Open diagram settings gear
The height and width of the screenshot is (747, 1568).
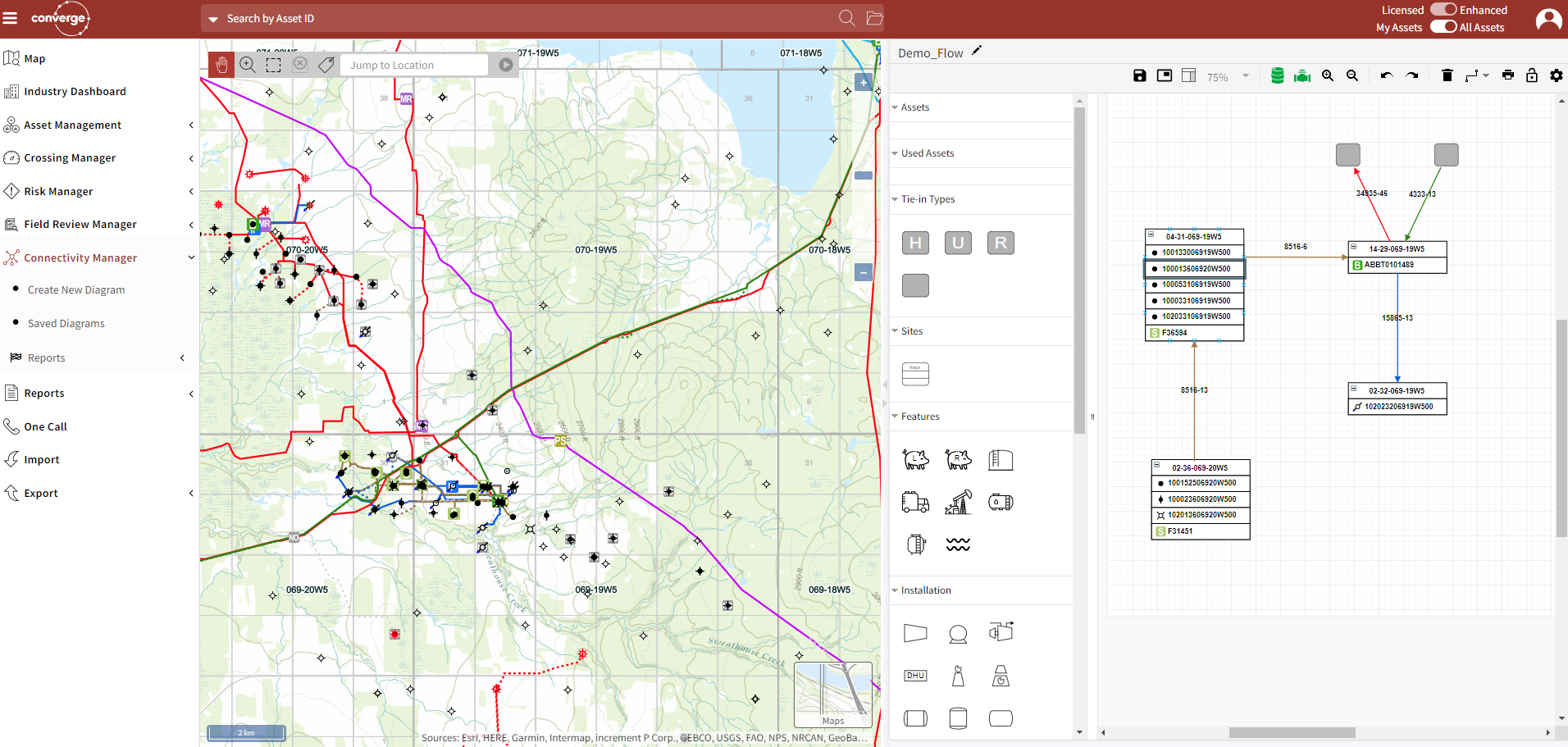pyautogui.click(x=1557, y=75)
